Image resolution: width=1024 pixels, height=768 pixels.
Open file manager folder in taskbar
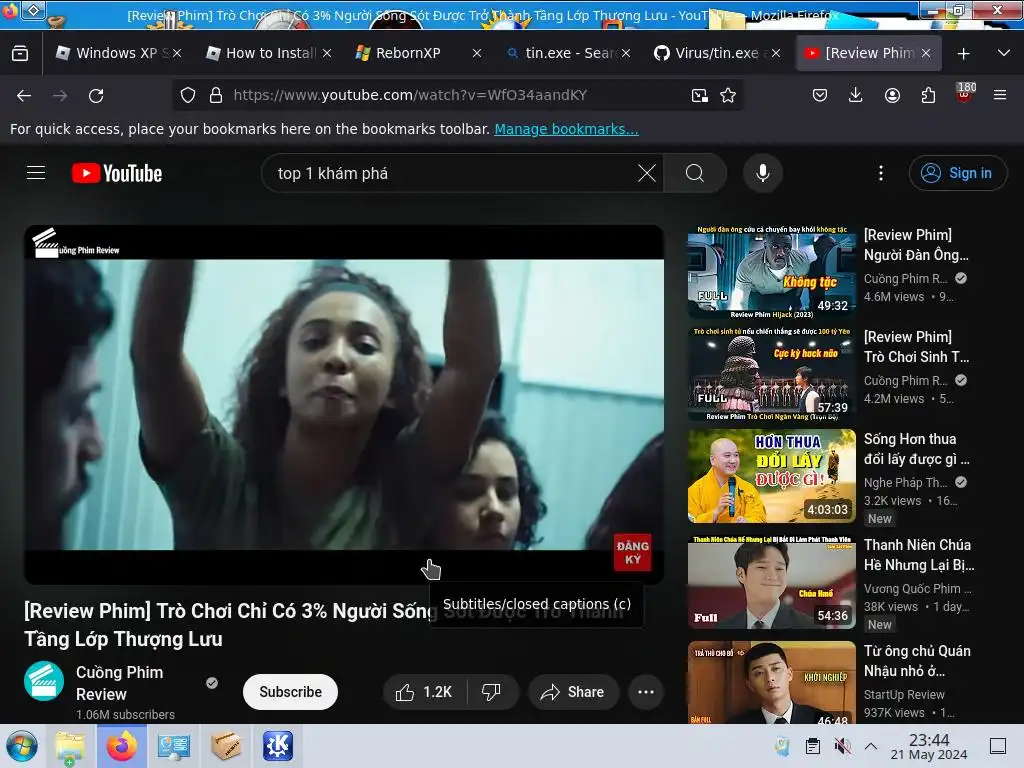click(x=69, y=746)
